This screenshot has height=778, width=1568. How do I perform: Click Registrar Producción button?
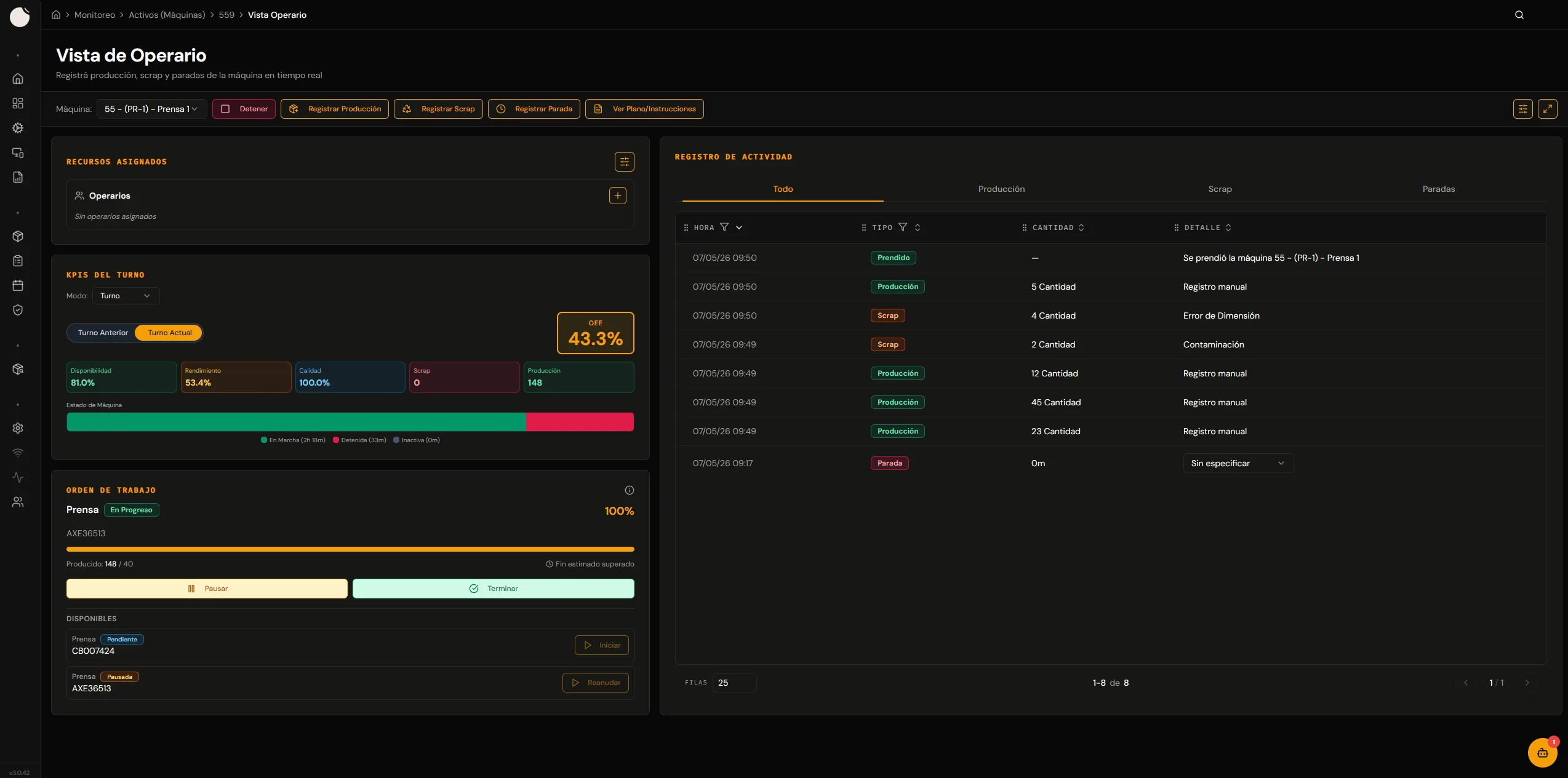pyautogui.click(x=335, y=109)
